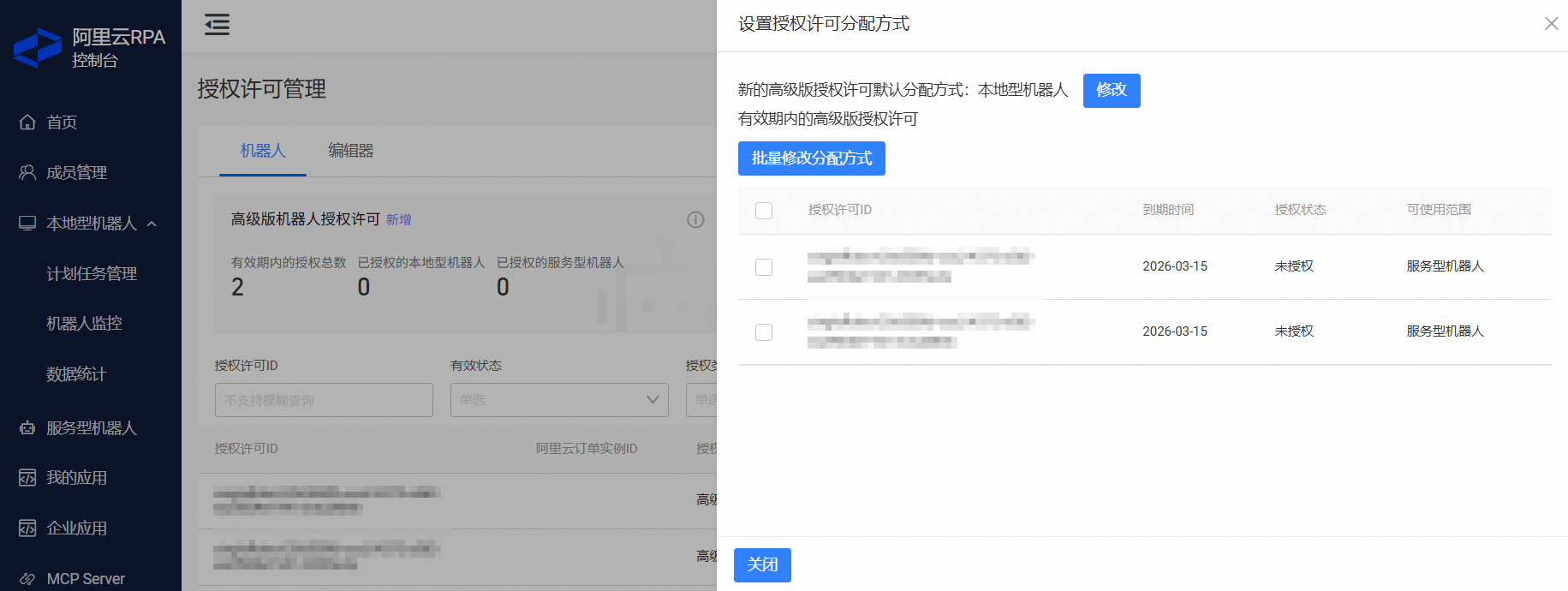
Task: Click the 有效期内的授权总数 value 2
Action: (237, 287)
